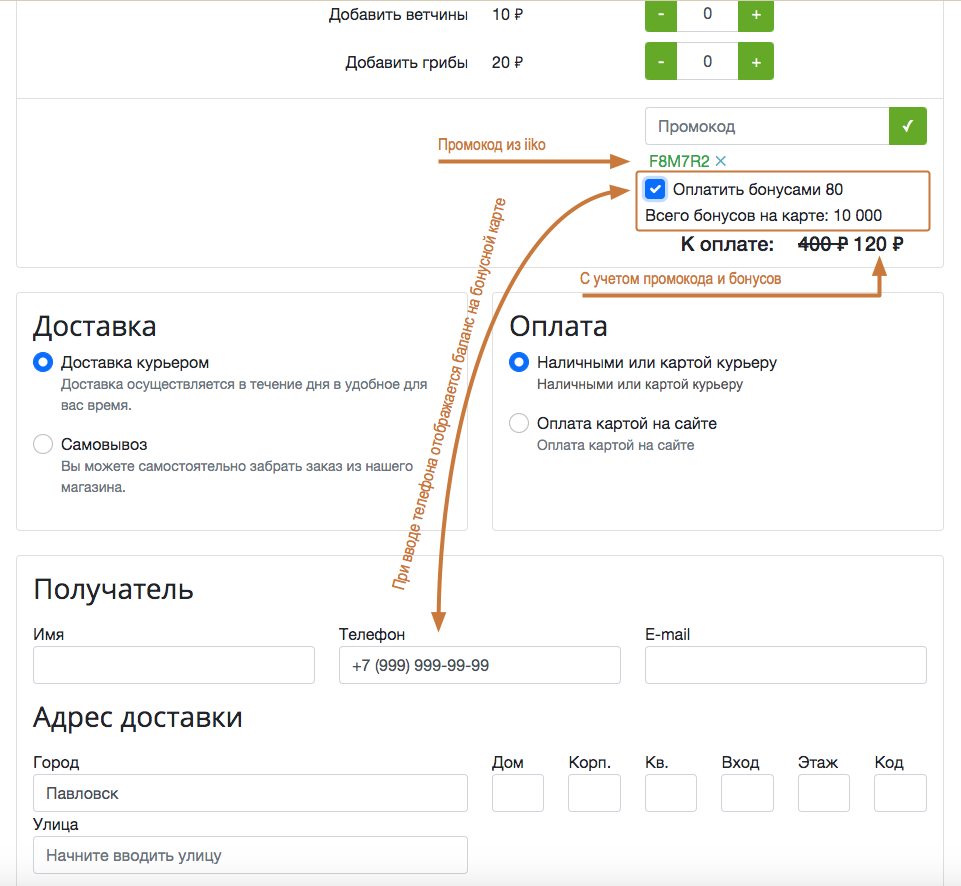Remove promo code F8M7R2 with X
Viewport: 961px width, 886px height.
[721, 161]
